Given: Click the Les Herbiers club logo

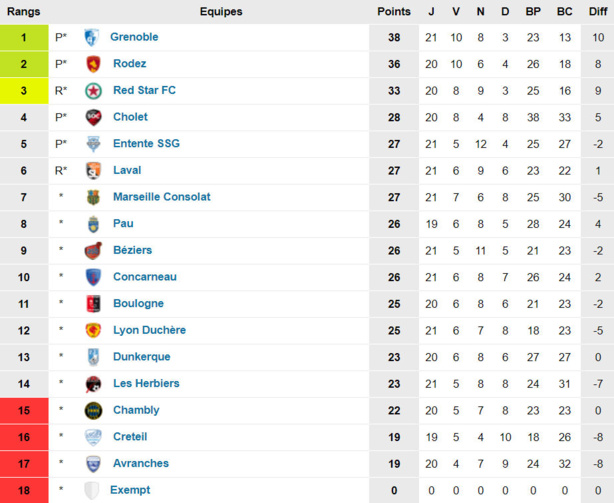Looking at the screenshot, I should tap(93, 384).
